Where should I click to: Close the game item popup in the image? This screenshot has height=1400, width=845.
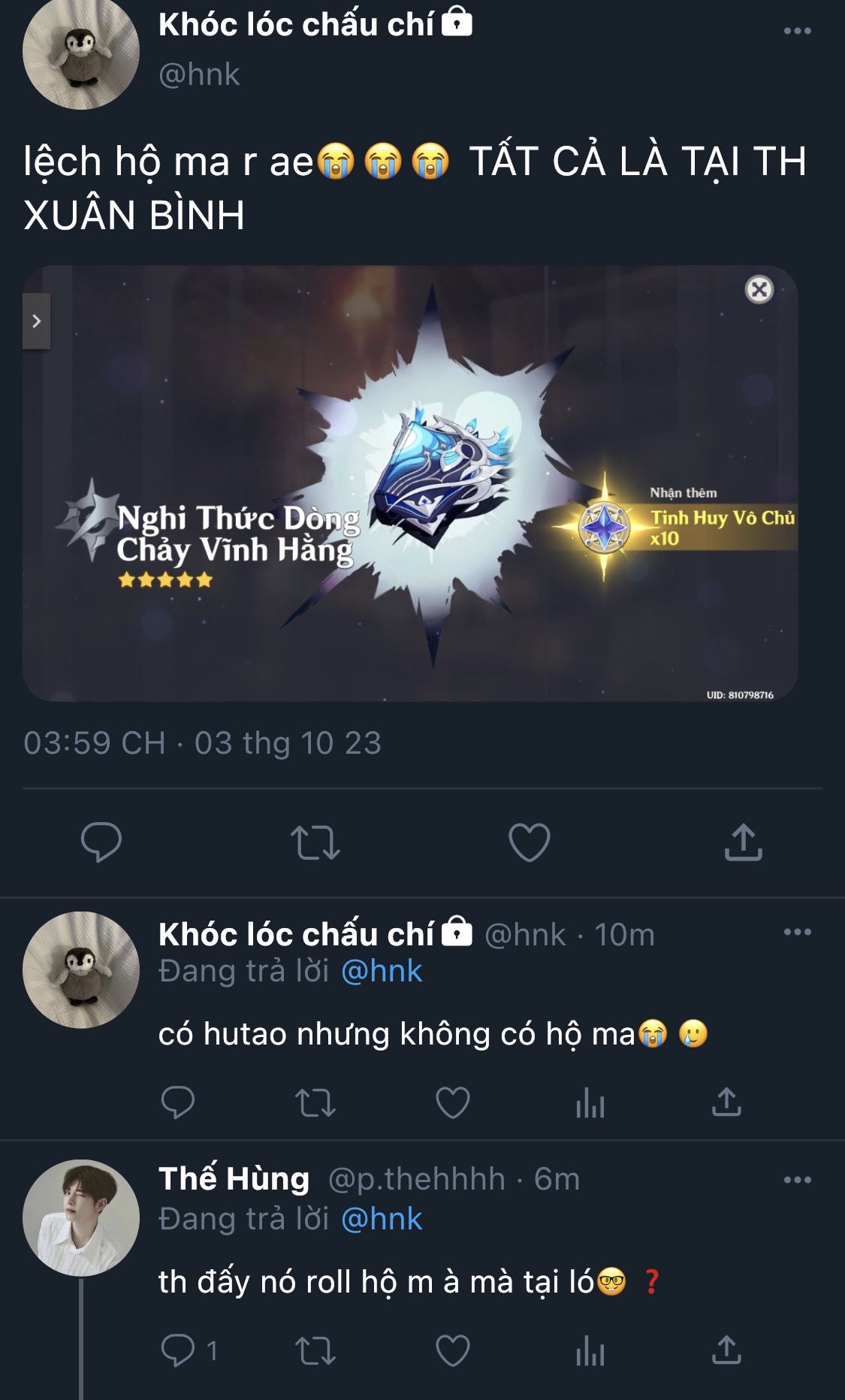[759, 289]
